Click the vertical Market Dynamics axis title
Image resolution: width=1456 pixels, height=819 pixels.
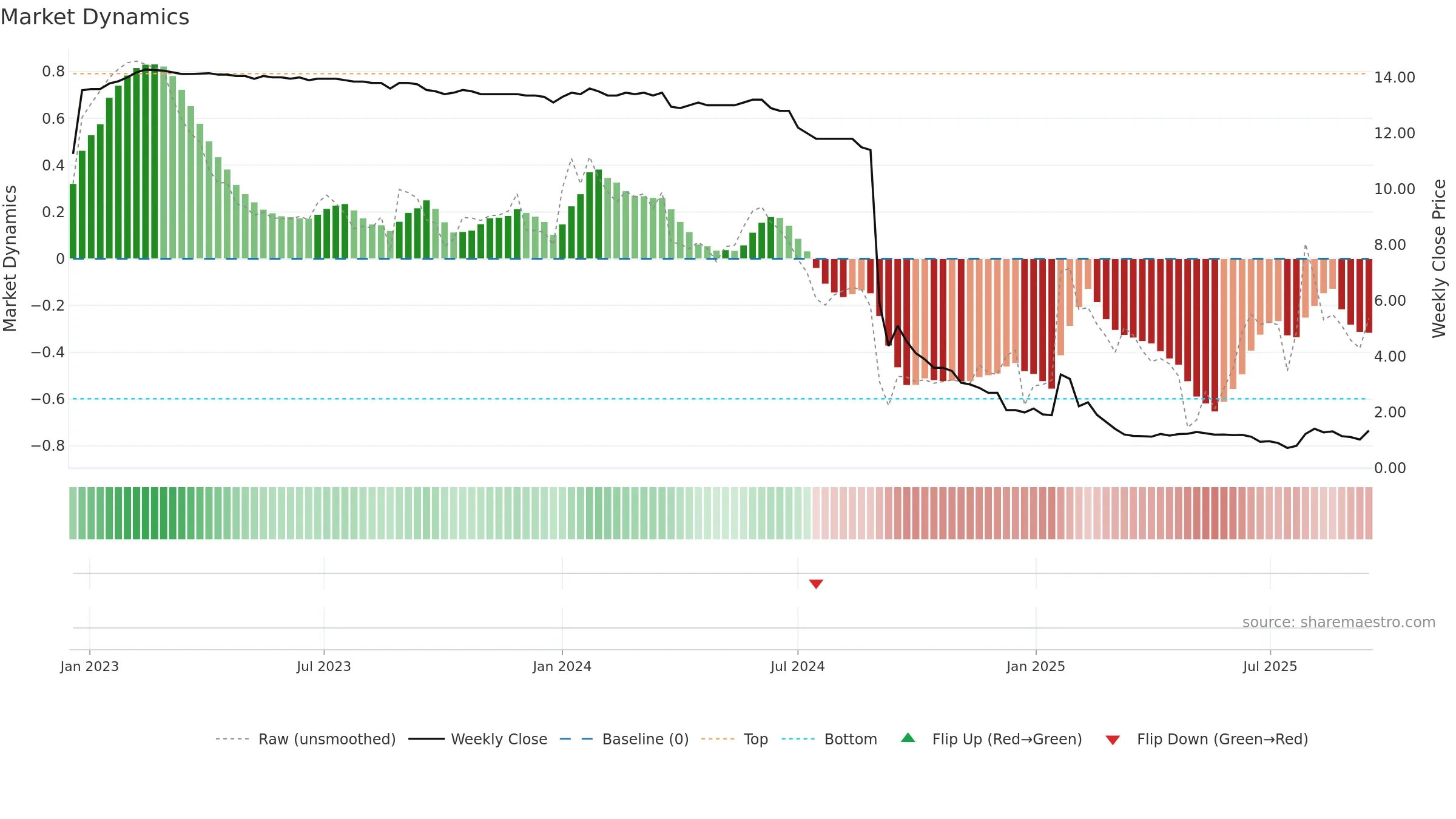pyautogui.click(x=10, y=258)
